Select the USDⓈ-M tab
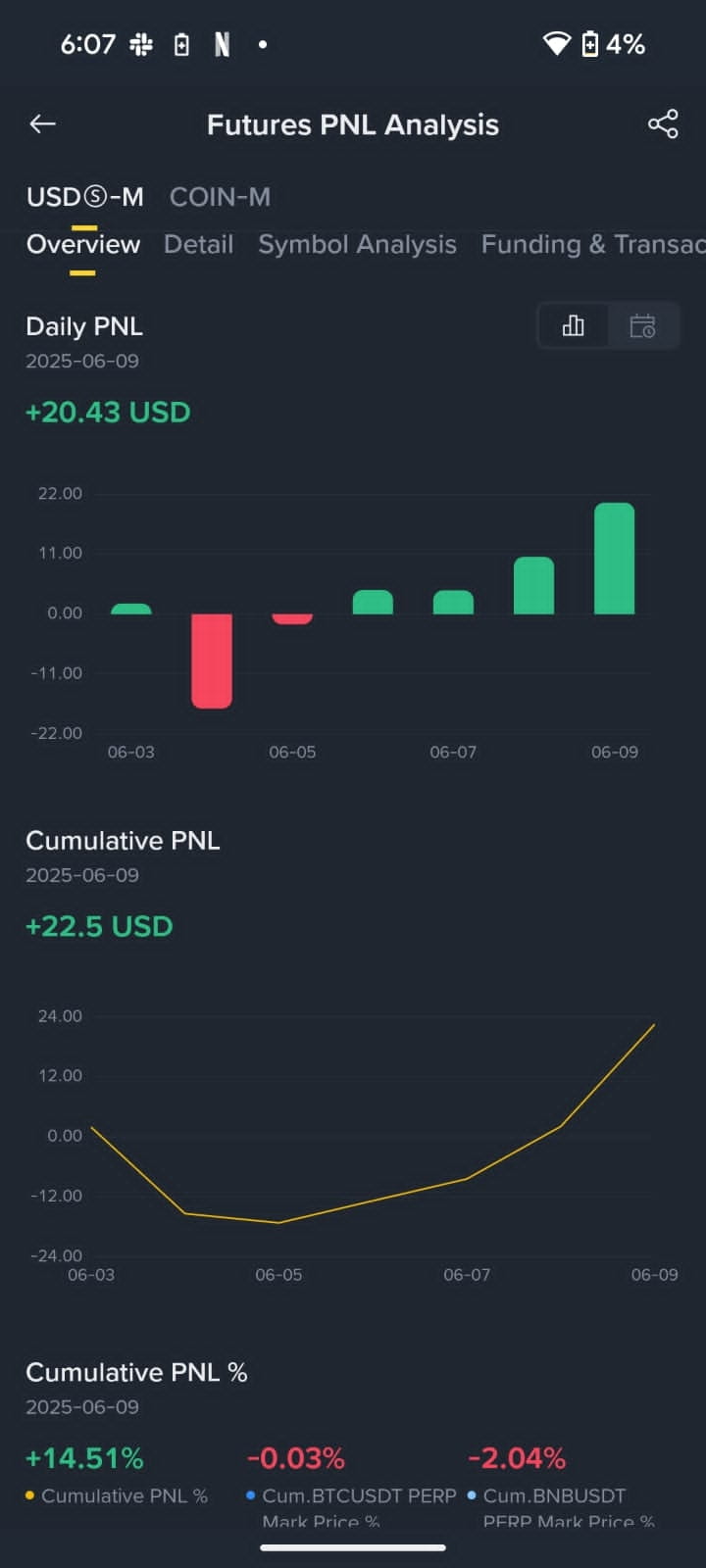 [x=85, y=197]
